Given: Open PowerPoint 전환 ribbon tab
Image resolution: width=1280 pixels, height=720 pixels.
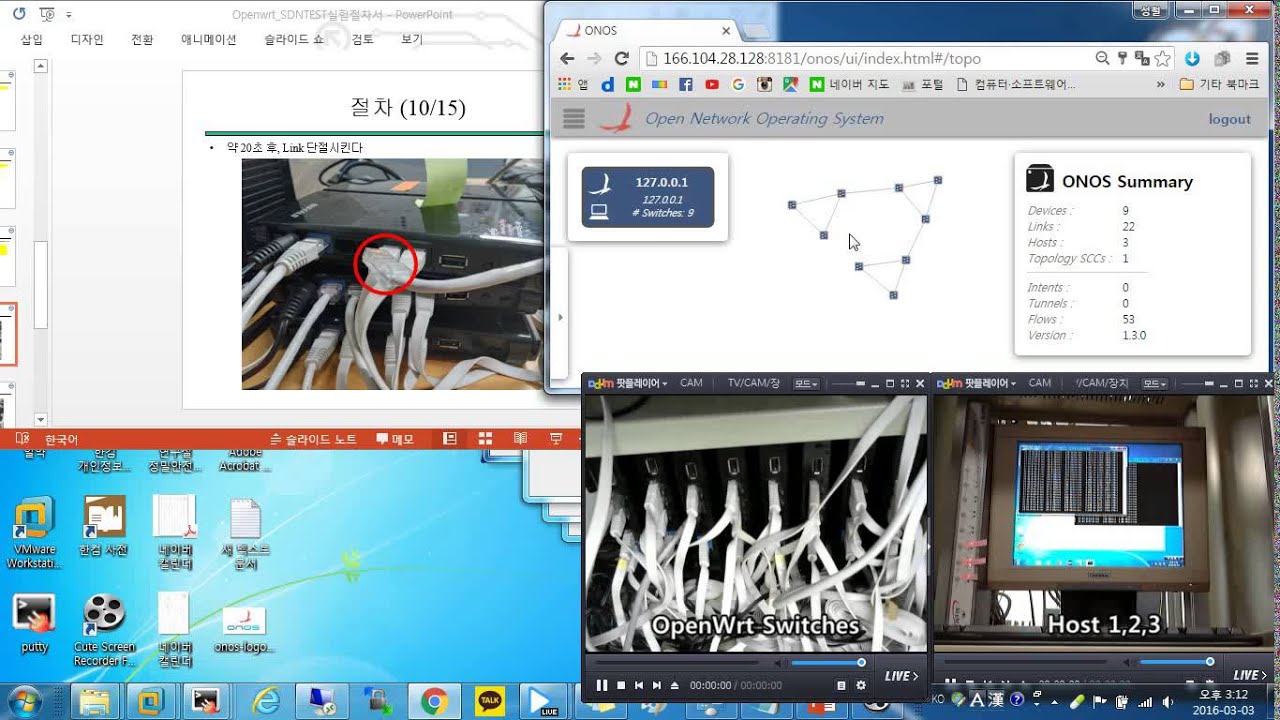Looking at the screenshot, I should [x=142, y=40].
